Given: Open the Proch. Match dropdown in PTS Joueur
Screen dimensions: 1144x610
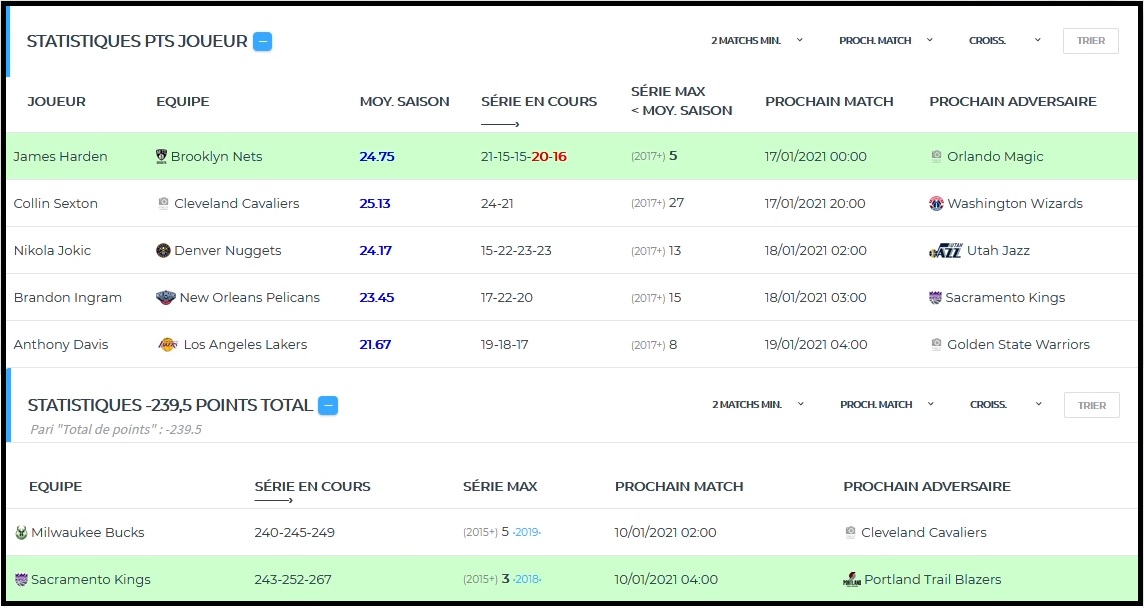Looking at the screenshot, I should 886,41.
